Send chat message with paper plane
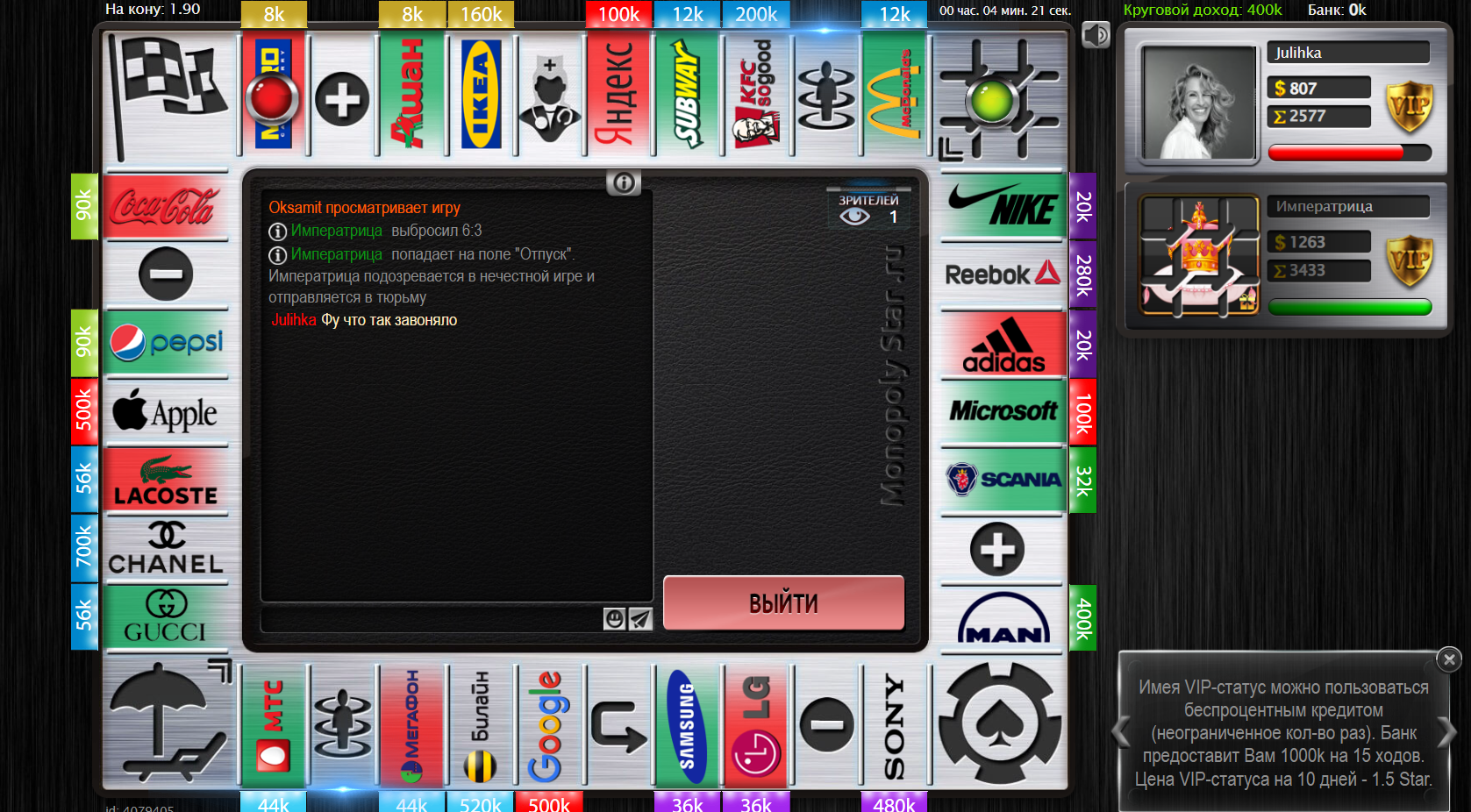 pos(640,619)
